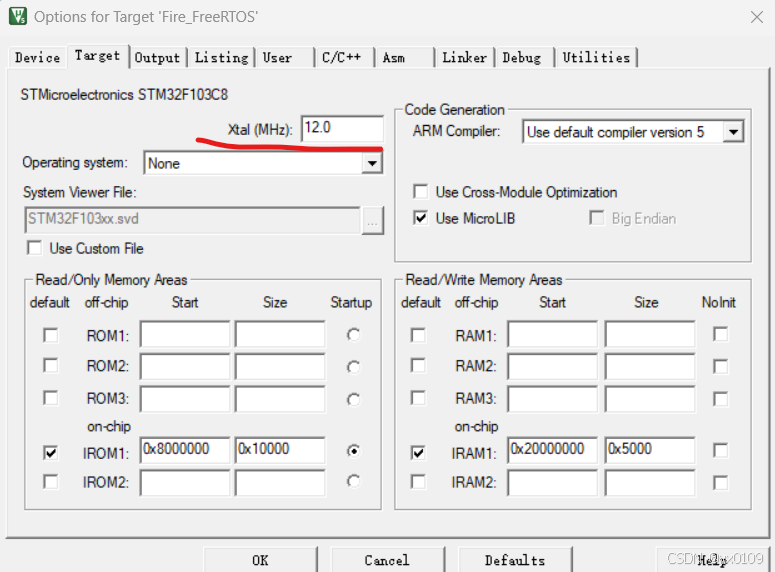Select the ROM2 Startup radio button
This screenshot has width=775, height=572.
353,367
